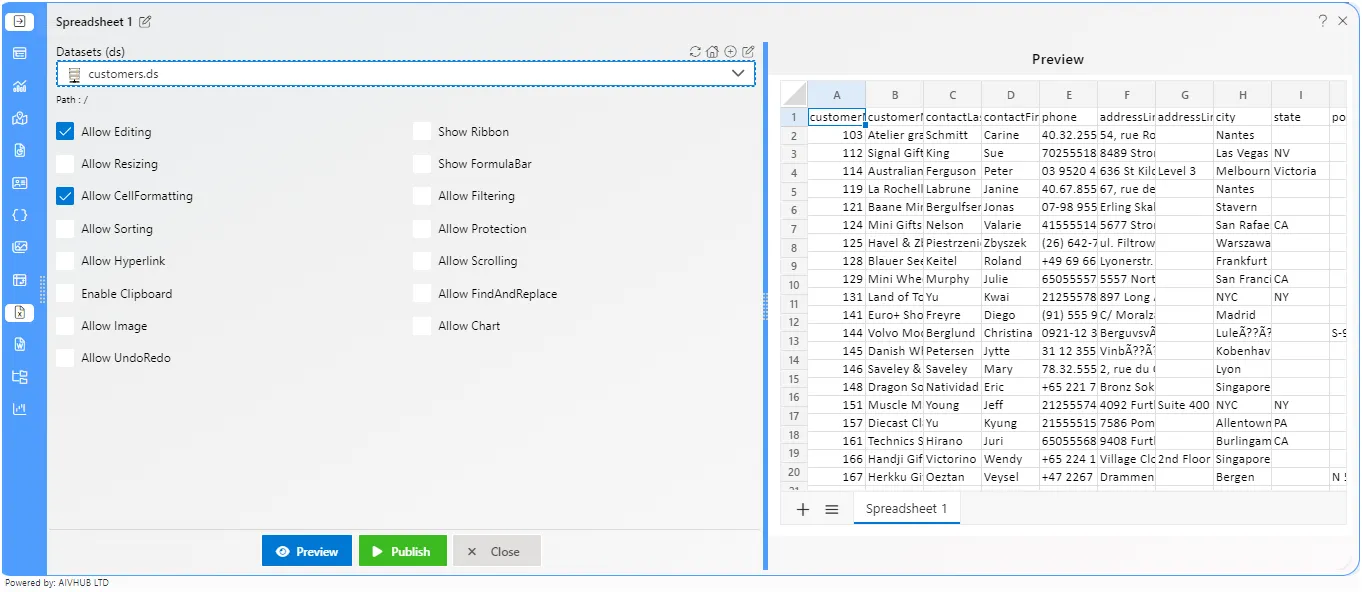Enable Allow Filtering checkbox

click(422, 196)
